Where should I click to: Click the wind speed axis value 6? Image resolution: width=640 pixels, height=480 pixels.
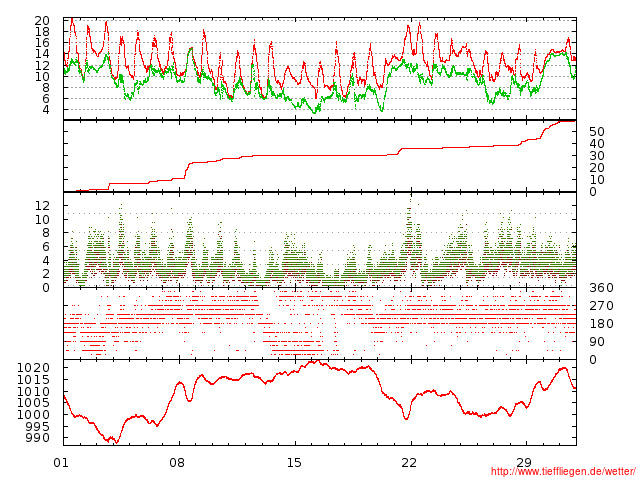coord(46,247)
